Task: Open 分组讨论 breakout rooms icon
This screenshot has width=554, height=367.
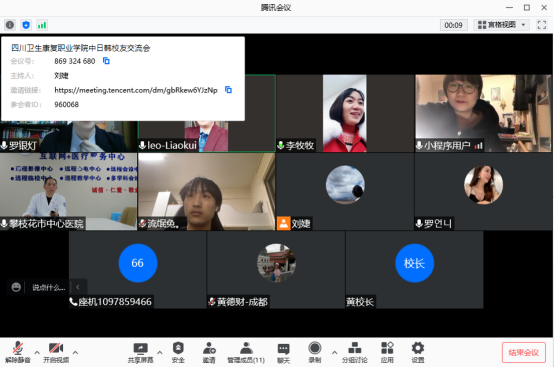Action: click(354, 352)
